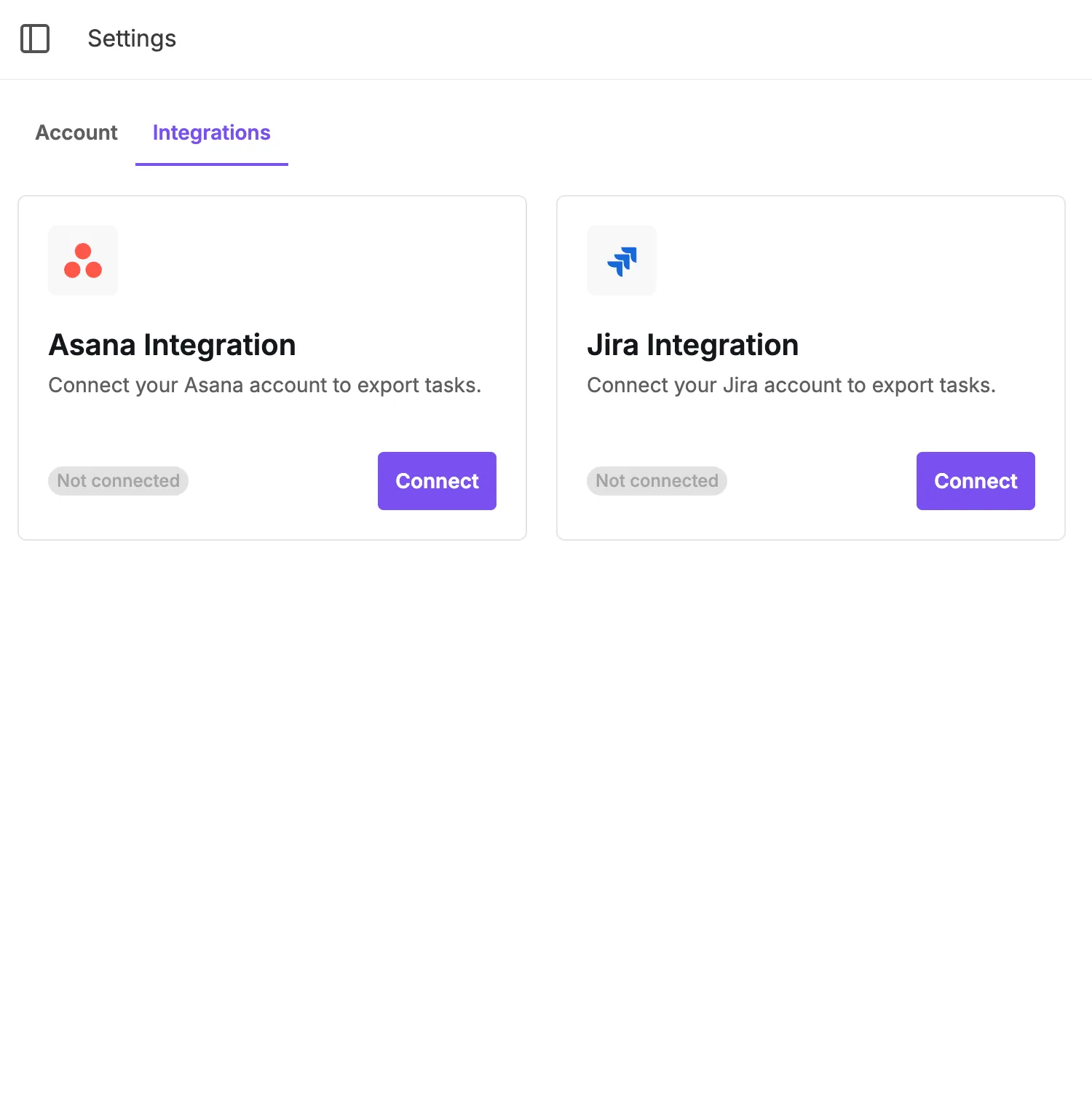
Task: Click the Asana Integration heading
Action: point(172,344)
